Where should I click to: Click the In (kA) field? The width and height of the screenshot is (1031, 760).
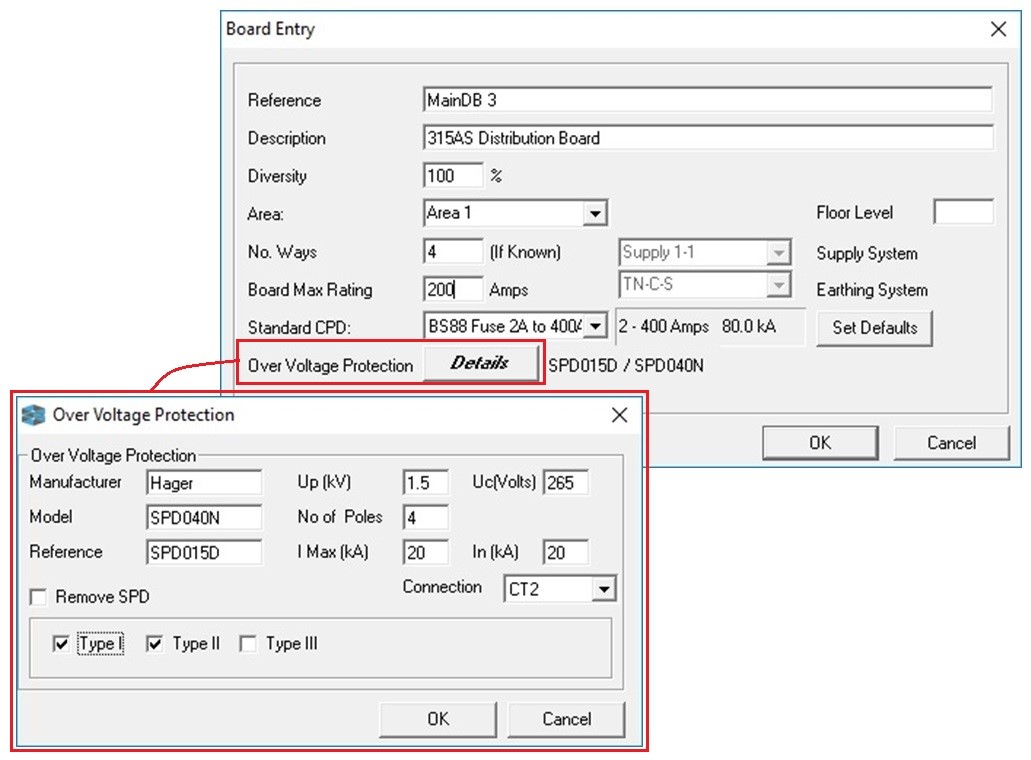566,553
